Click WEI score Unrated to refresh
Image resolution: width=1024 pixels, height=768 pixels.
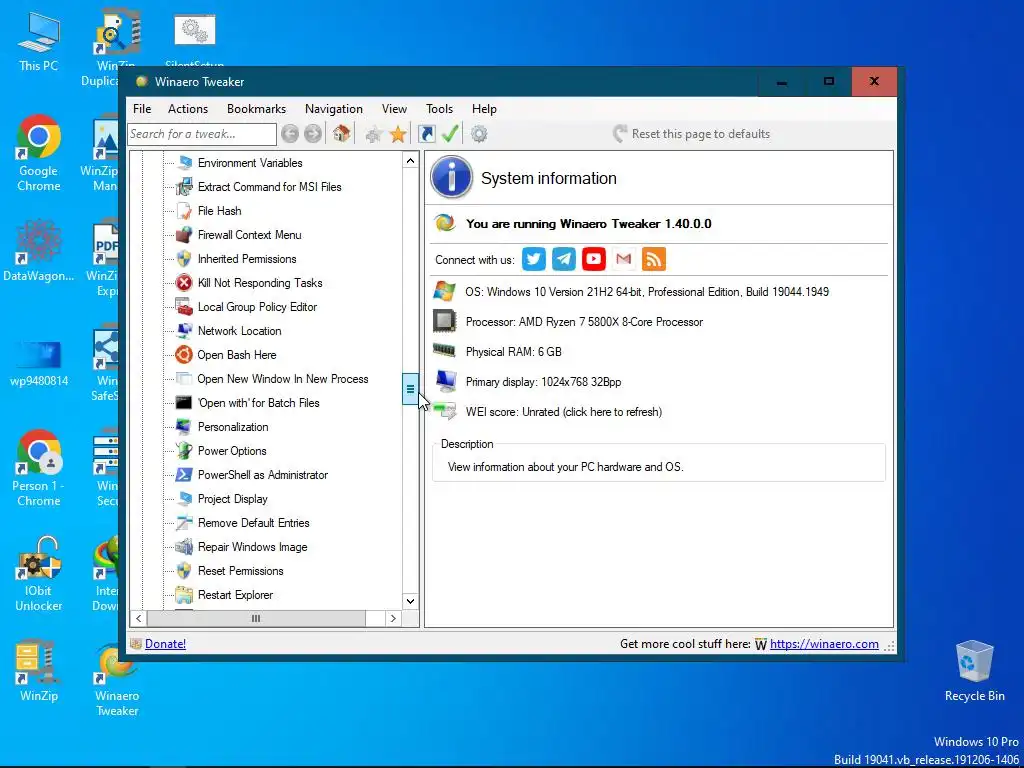point(564,412)
